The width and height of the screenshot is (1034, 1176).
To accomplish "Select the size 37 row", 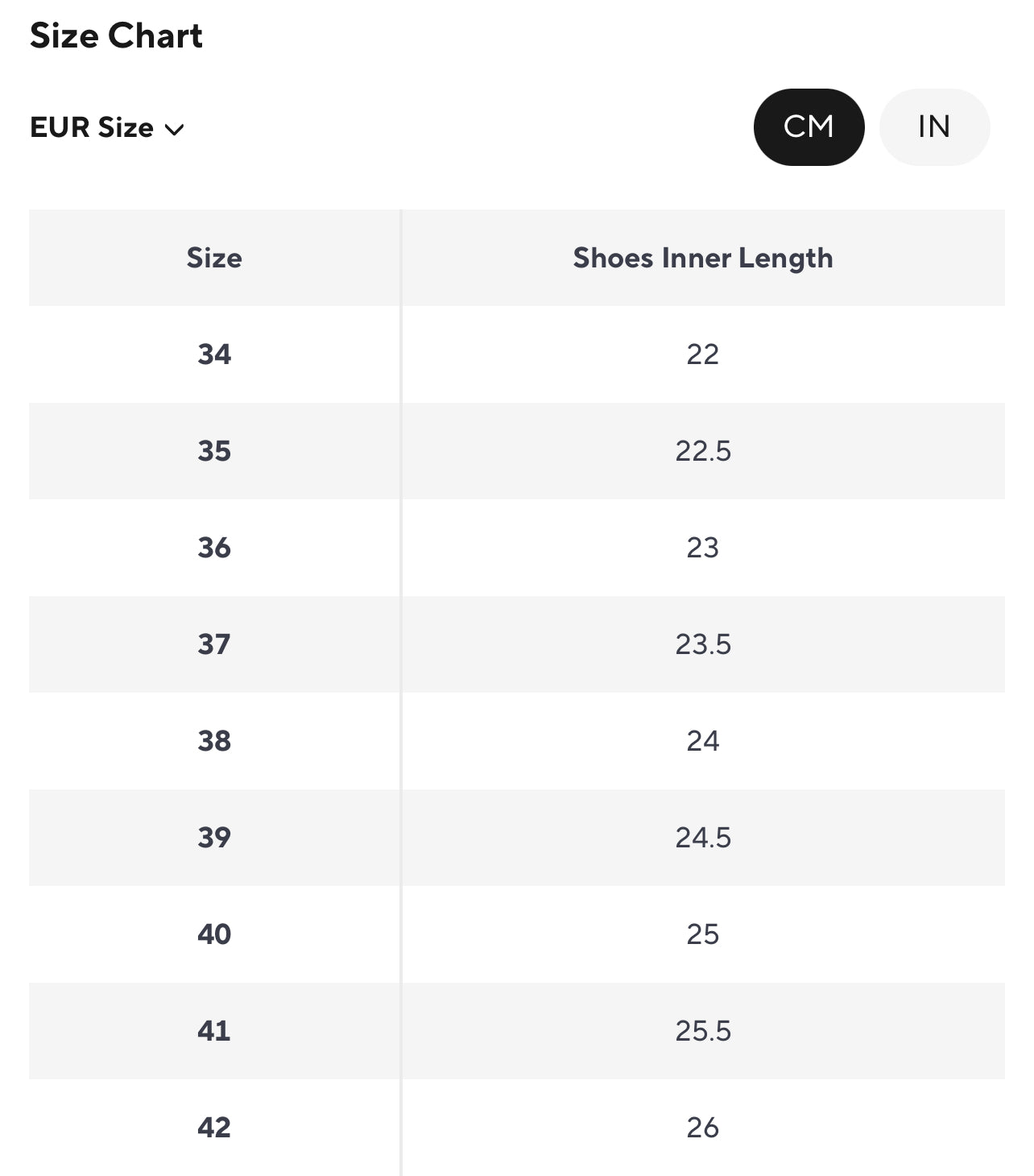I will click(214, 644).
